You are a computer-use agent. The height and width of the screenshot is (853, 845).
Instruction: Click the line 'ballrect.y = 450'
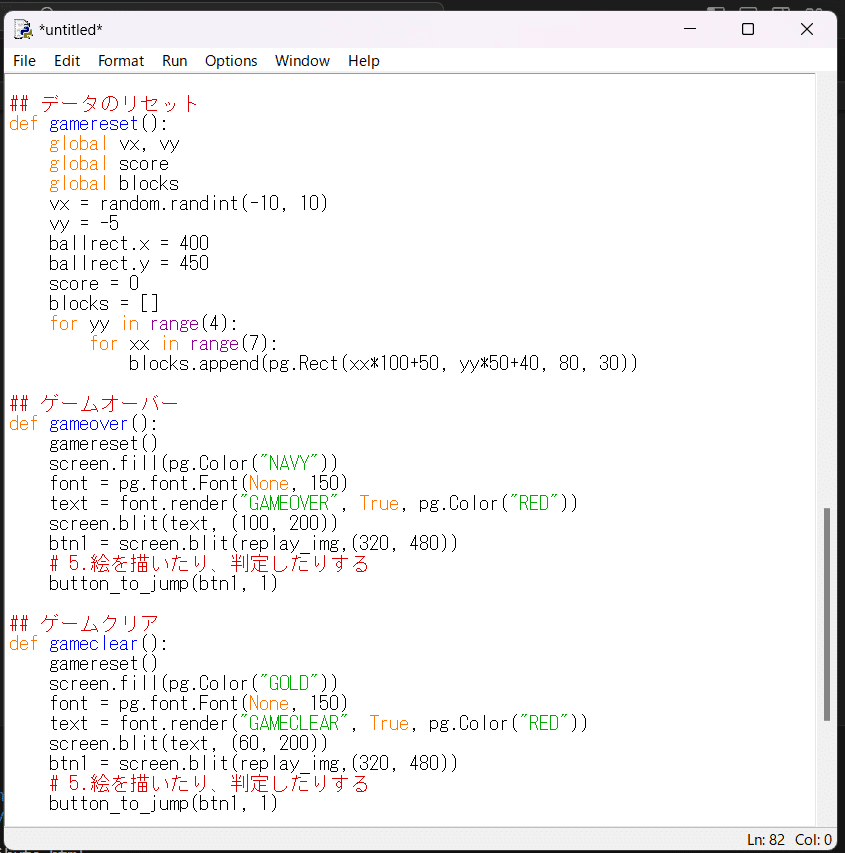pos(129,264)
